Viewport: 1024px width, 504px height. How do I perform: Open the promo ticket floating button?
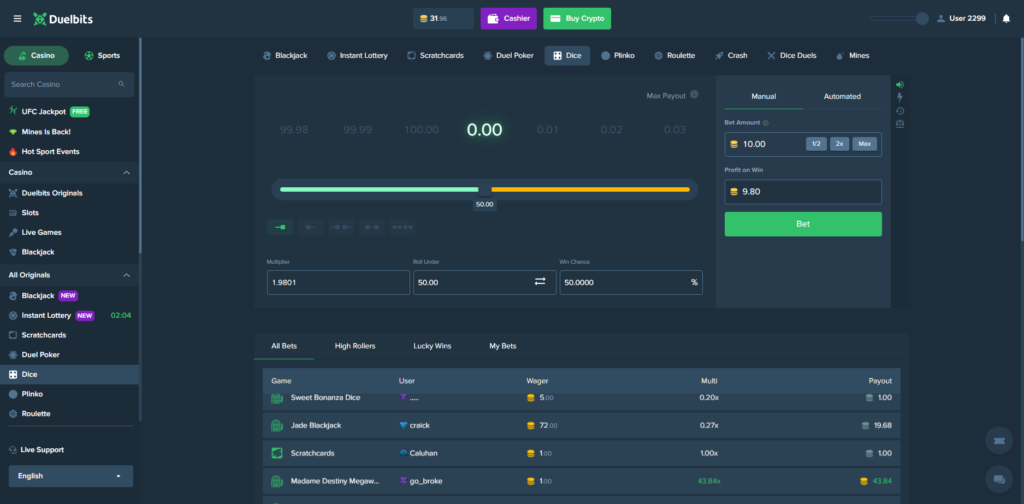(999, 441)
